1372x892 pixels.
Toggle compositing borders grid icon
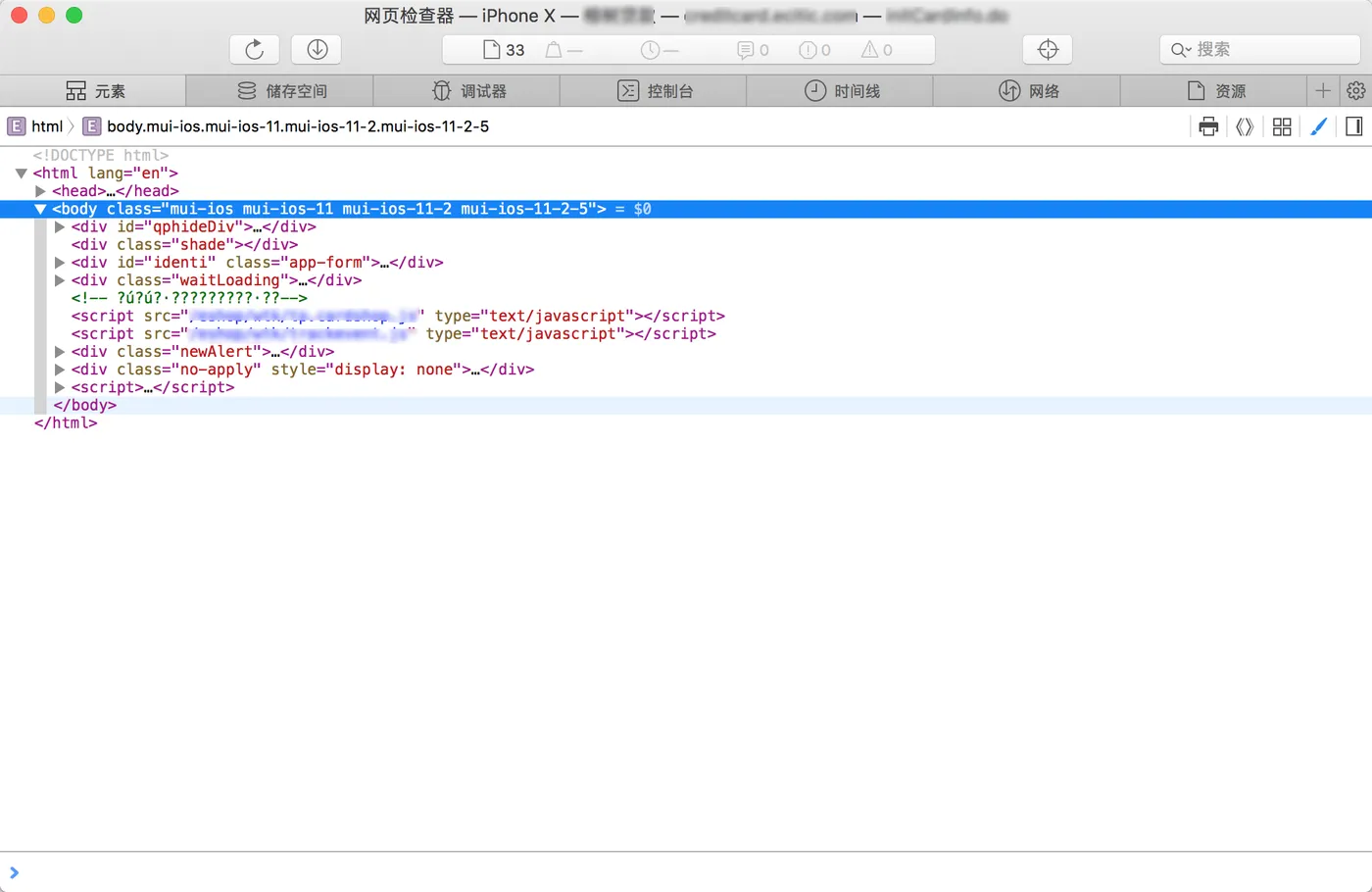coord(1282,126)
